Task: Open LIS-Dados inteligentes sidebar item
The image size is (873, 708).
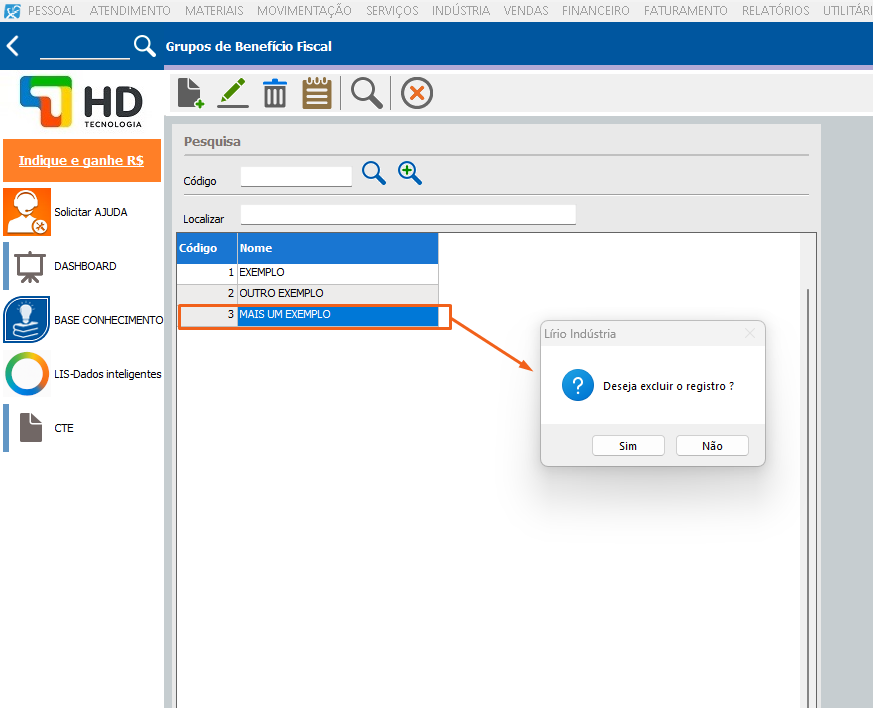Action: pos(82,374)
